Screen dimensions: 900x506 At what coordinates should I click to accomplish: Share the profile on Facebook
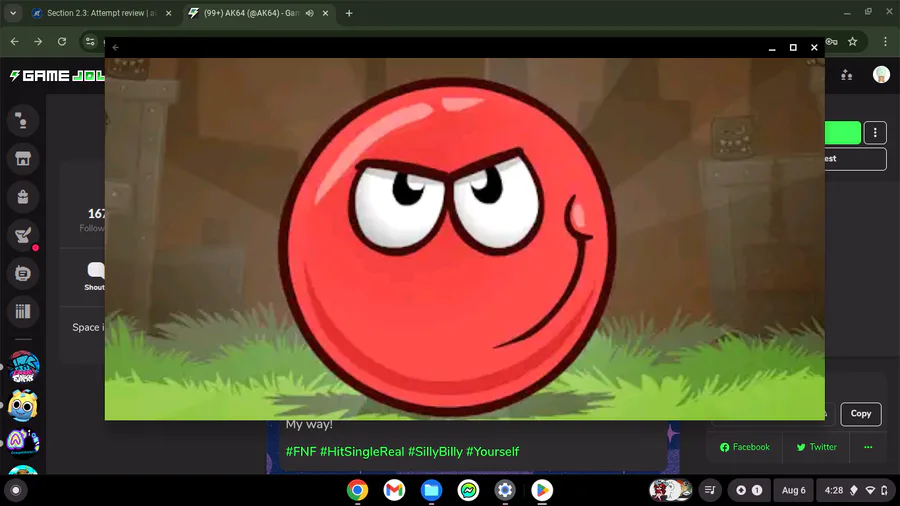[x=745, y=447]
